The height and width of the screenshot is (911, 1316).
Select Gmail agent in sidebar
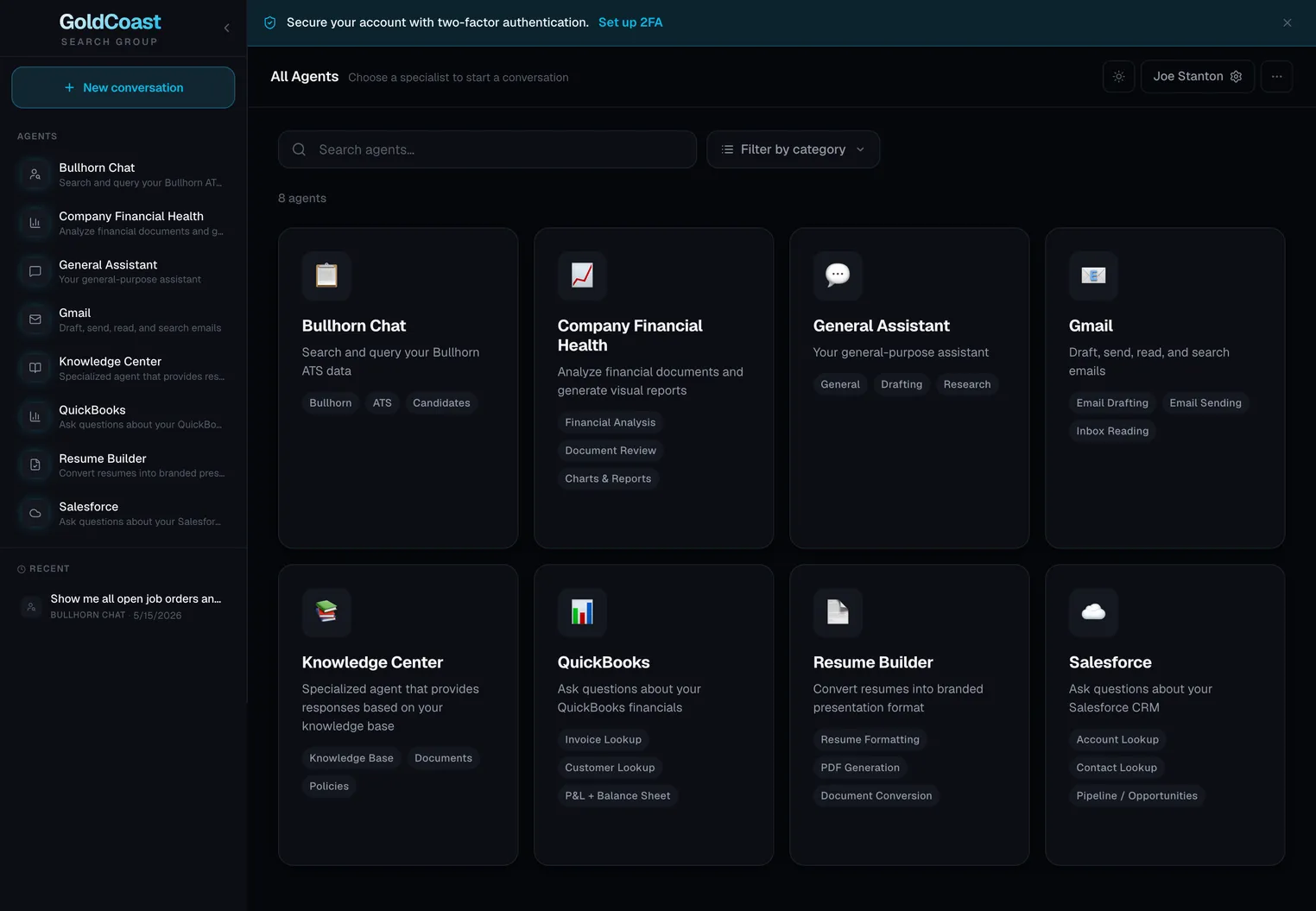point(123,319)
